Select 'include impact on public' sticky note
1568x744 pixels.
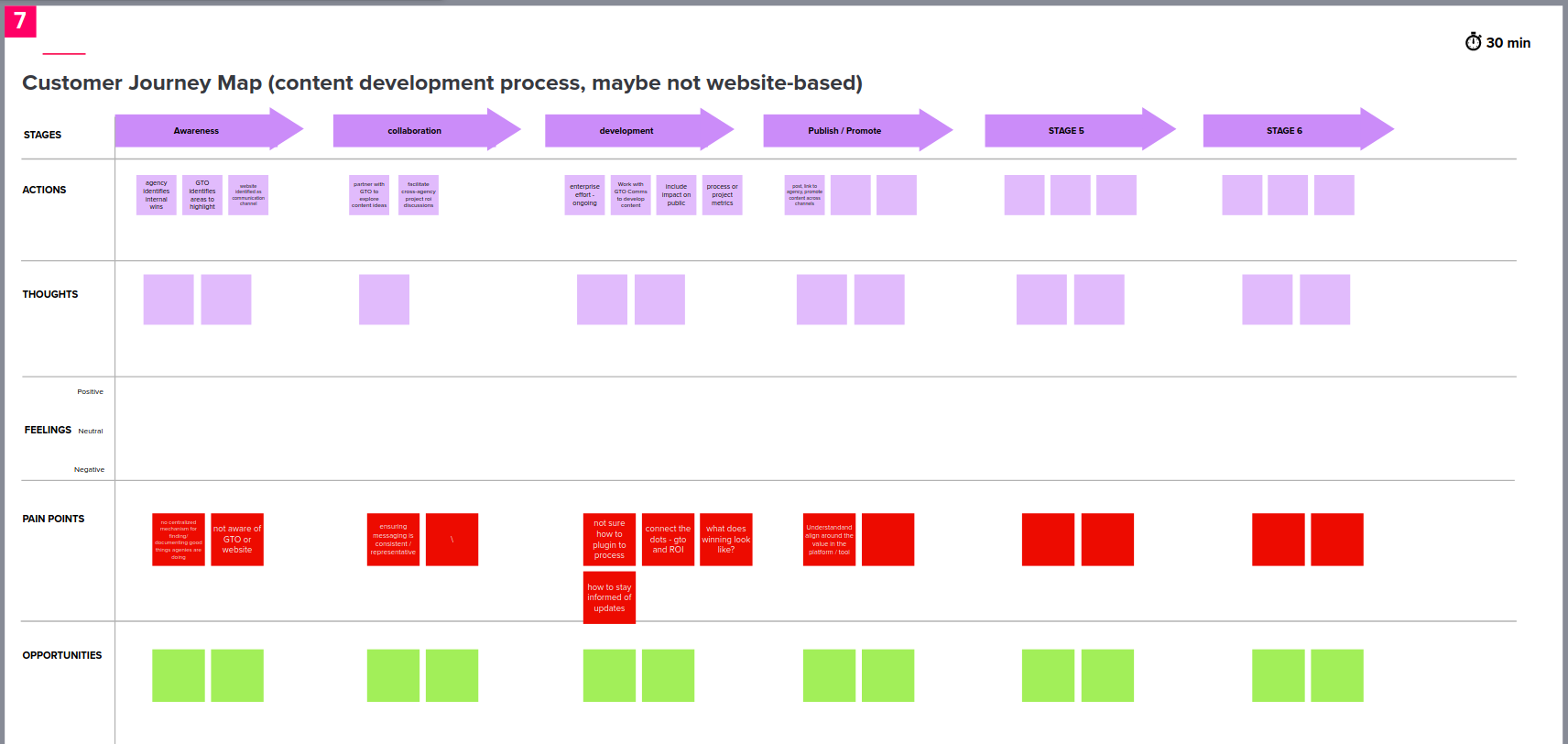coord(676,195)
